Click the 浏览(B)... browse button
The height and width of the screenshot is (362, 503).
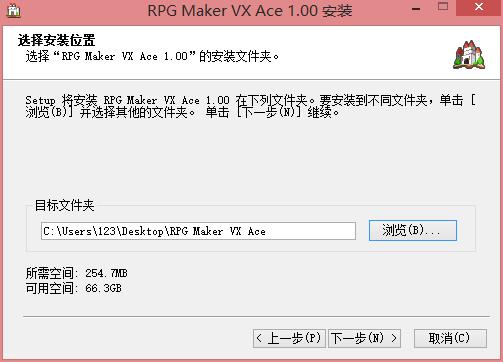click(413, 230)
